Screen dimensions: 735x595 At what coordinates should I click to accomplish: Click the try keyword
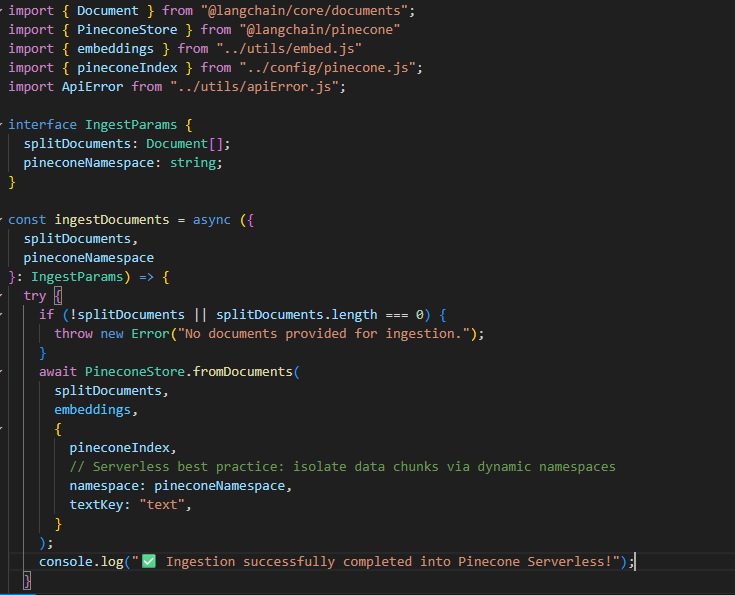pyautogui.click(x=35, y=296)
